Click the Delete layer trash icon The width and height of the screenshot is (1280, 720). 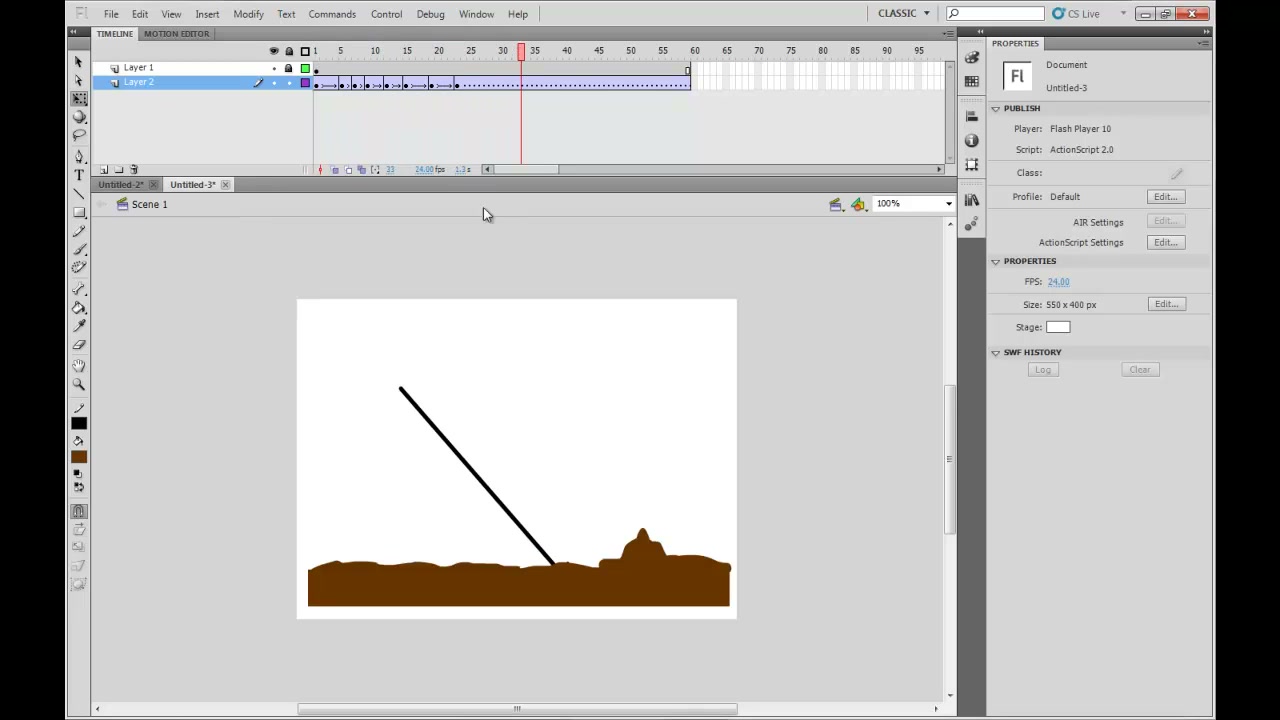134,170
